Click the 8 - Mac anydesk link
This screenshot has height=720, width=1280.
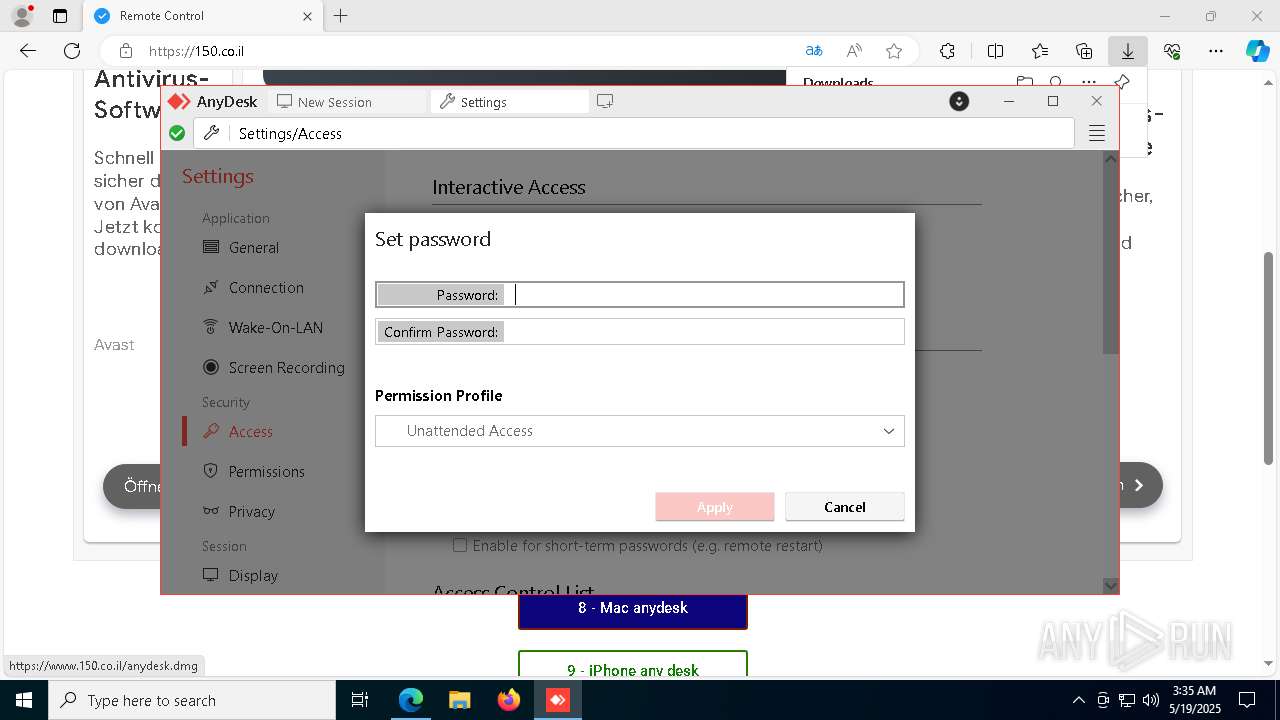point(633,608)
